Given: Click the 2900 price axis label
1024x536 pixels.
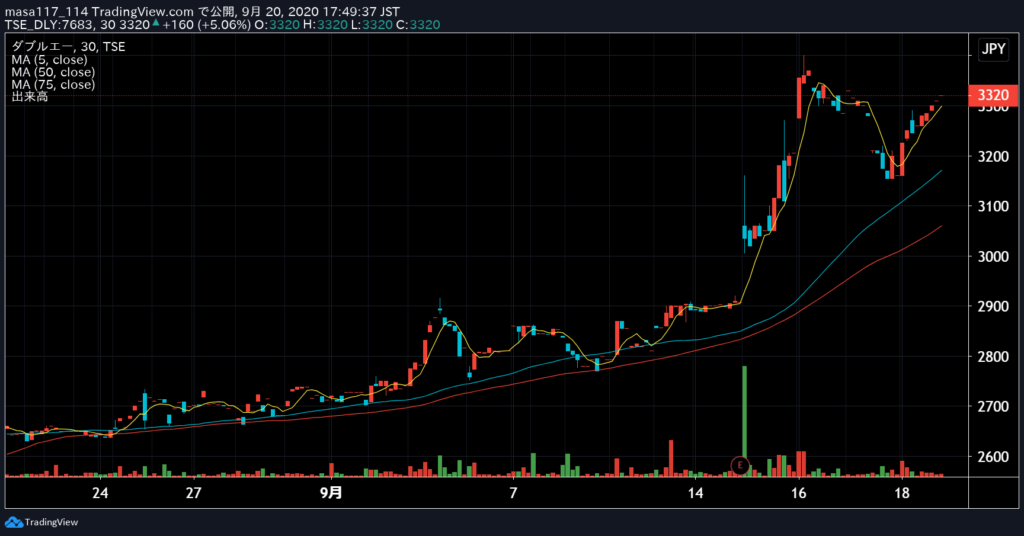Looking at the screenshot, I should [993, 306].
